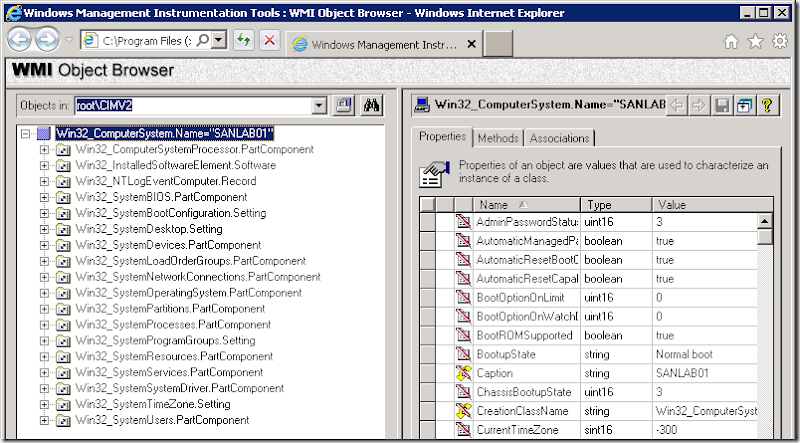This screenshot has width=800, height=443.
Task: Select Win32_SystemPartitions.PartComponent tree item
Action: coord(170,309)
